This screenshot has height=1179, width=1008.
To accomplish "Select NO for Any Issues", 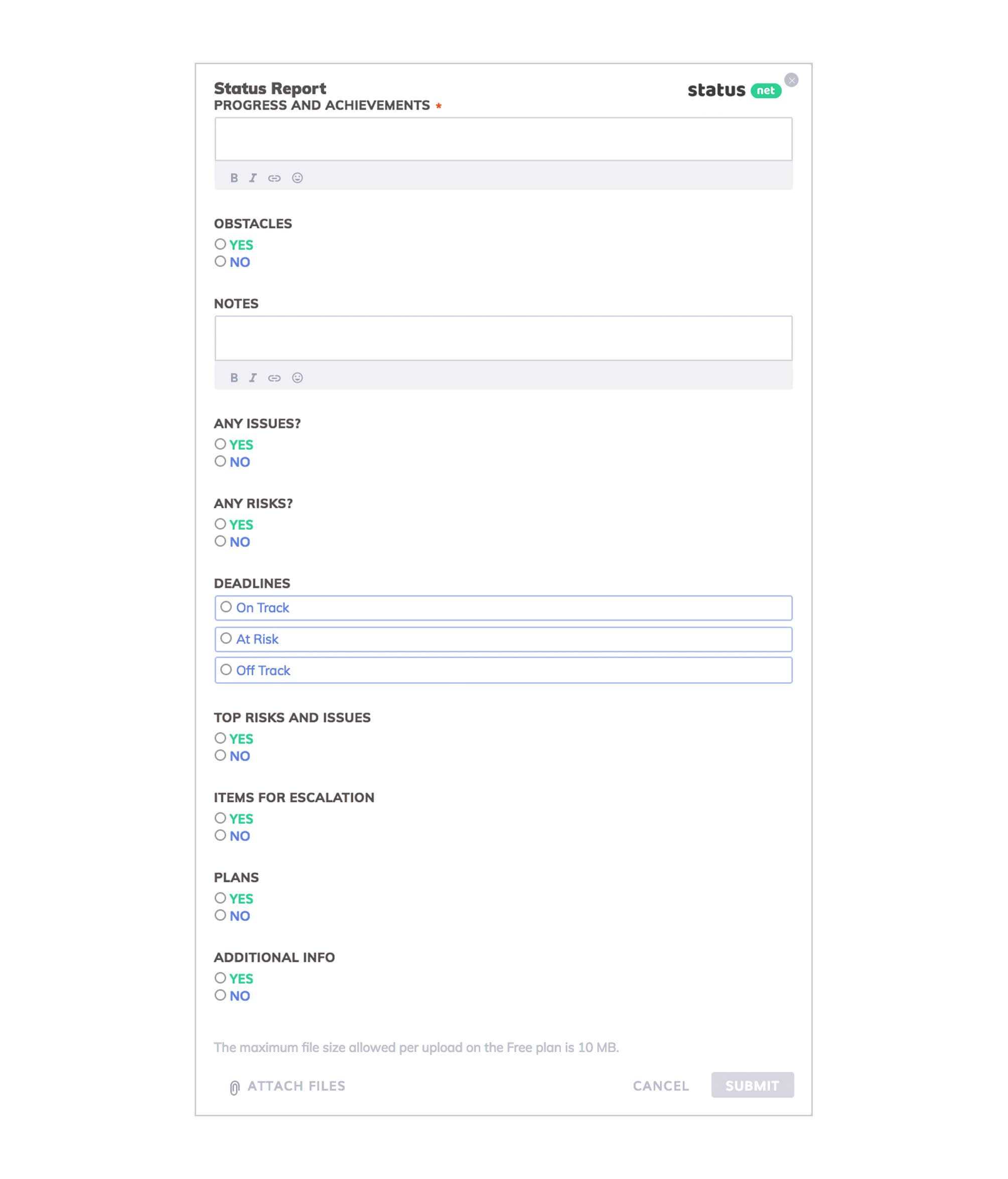I will [x=220, y=461].
